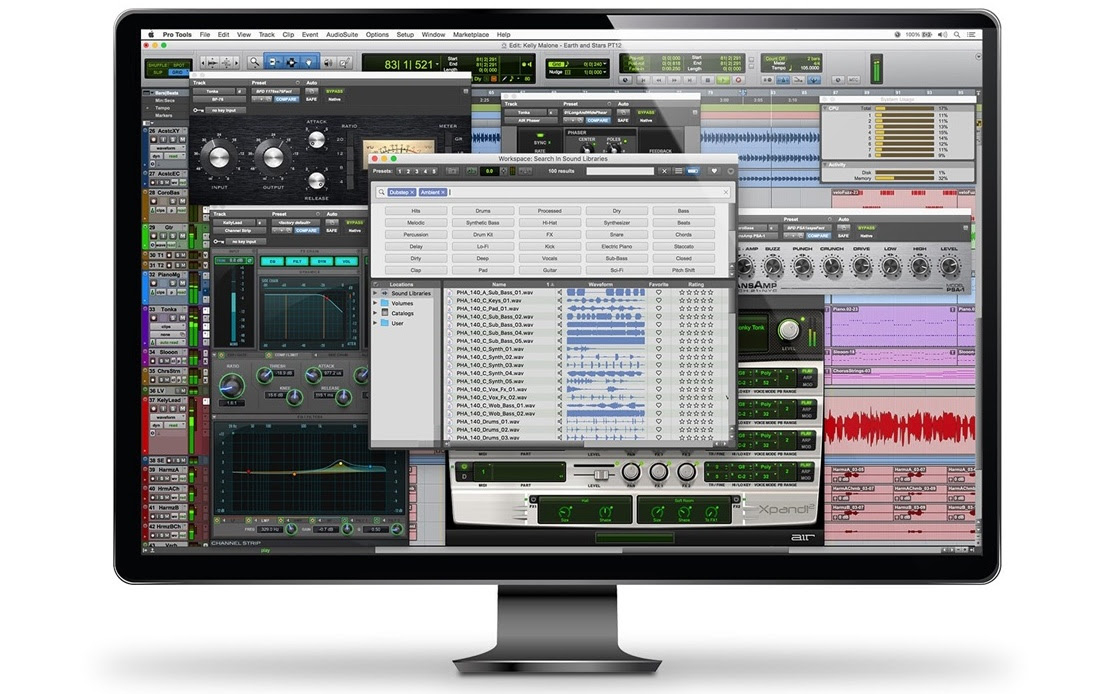Click the Synthesizer tag button
This screenshot has height=694, width=1094.
pyautogui.click(x=617, y=222)
